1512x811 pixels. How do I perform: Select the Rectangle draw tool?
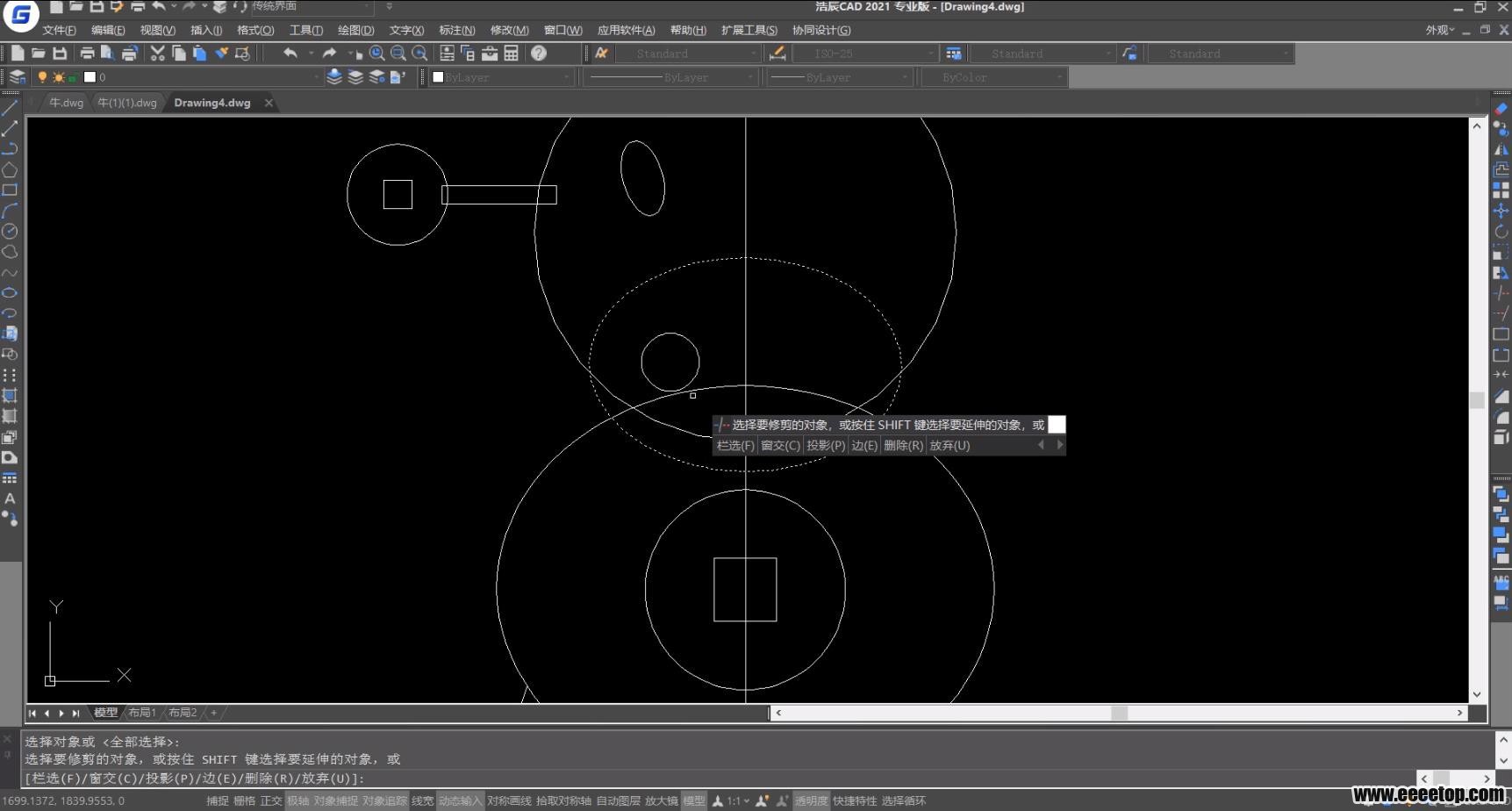[10, 190]
